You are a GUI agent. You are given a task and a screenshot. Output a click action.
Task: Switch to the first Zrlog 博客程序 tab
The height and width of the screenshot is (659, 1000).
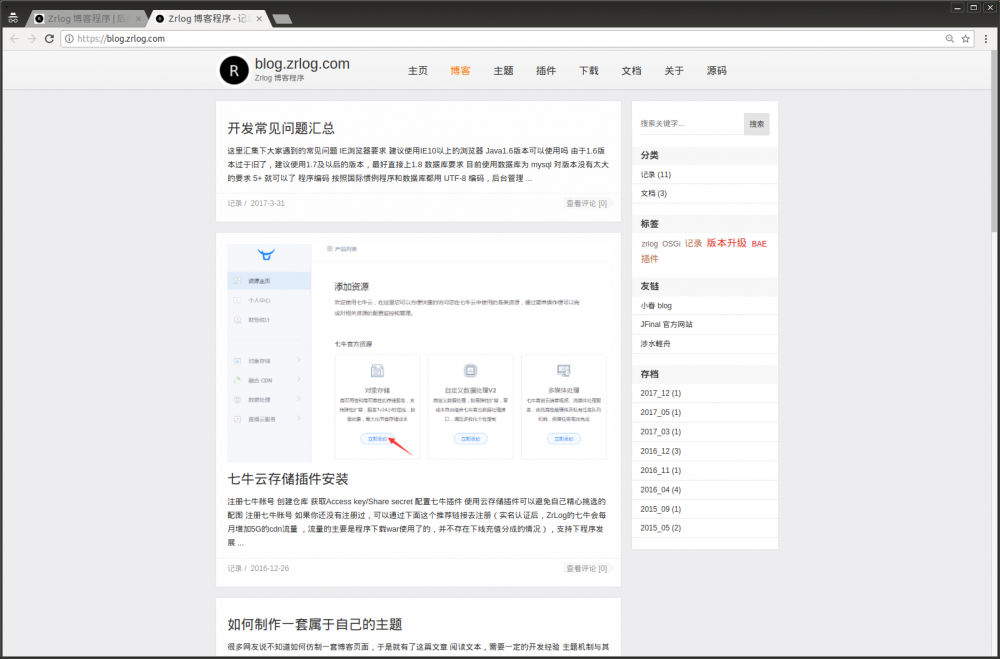[90, 18]
